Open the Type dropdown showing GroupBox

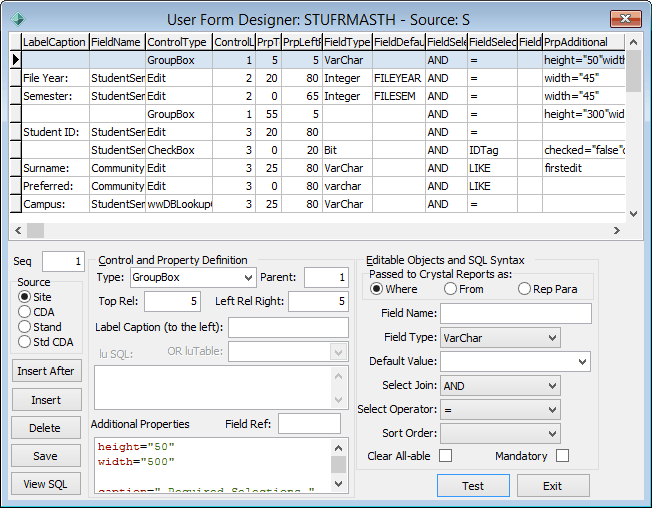point(249,278)
